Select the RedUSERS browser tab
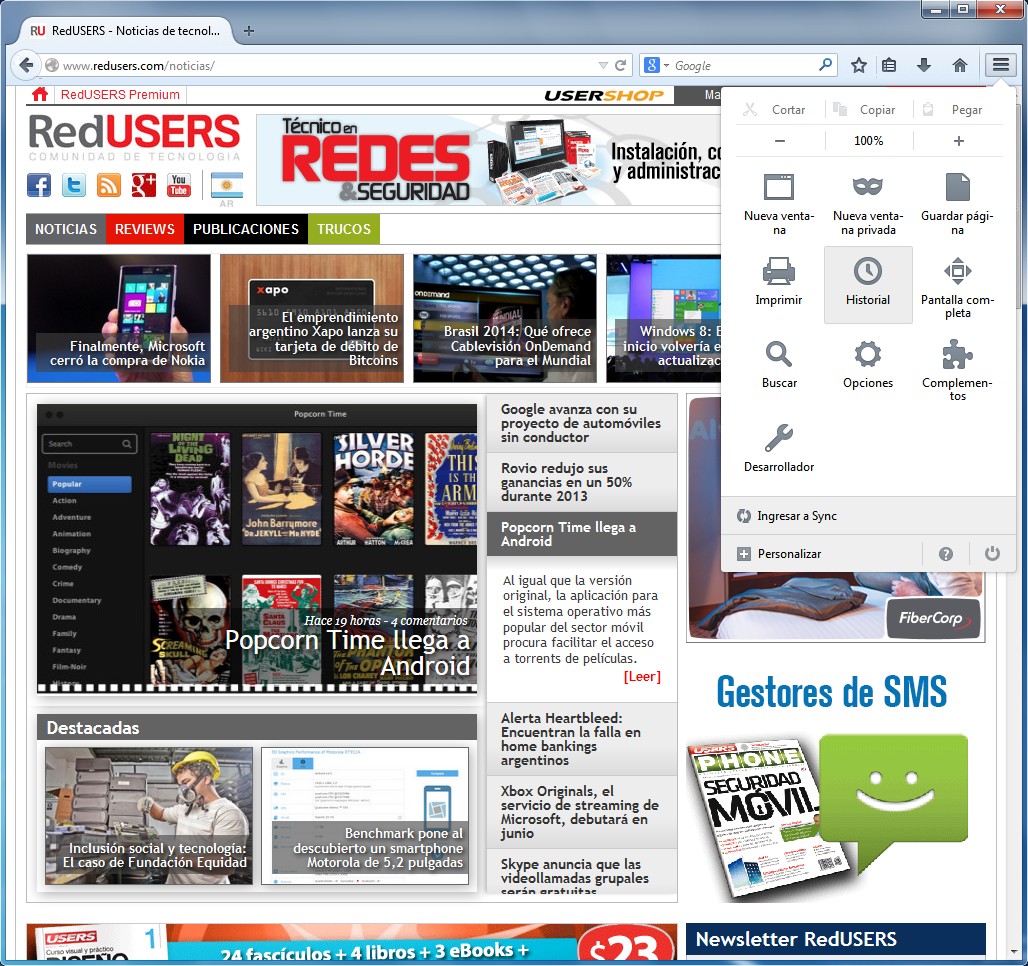The width and height of the screenshot is (1028, 966). [125, 31]
